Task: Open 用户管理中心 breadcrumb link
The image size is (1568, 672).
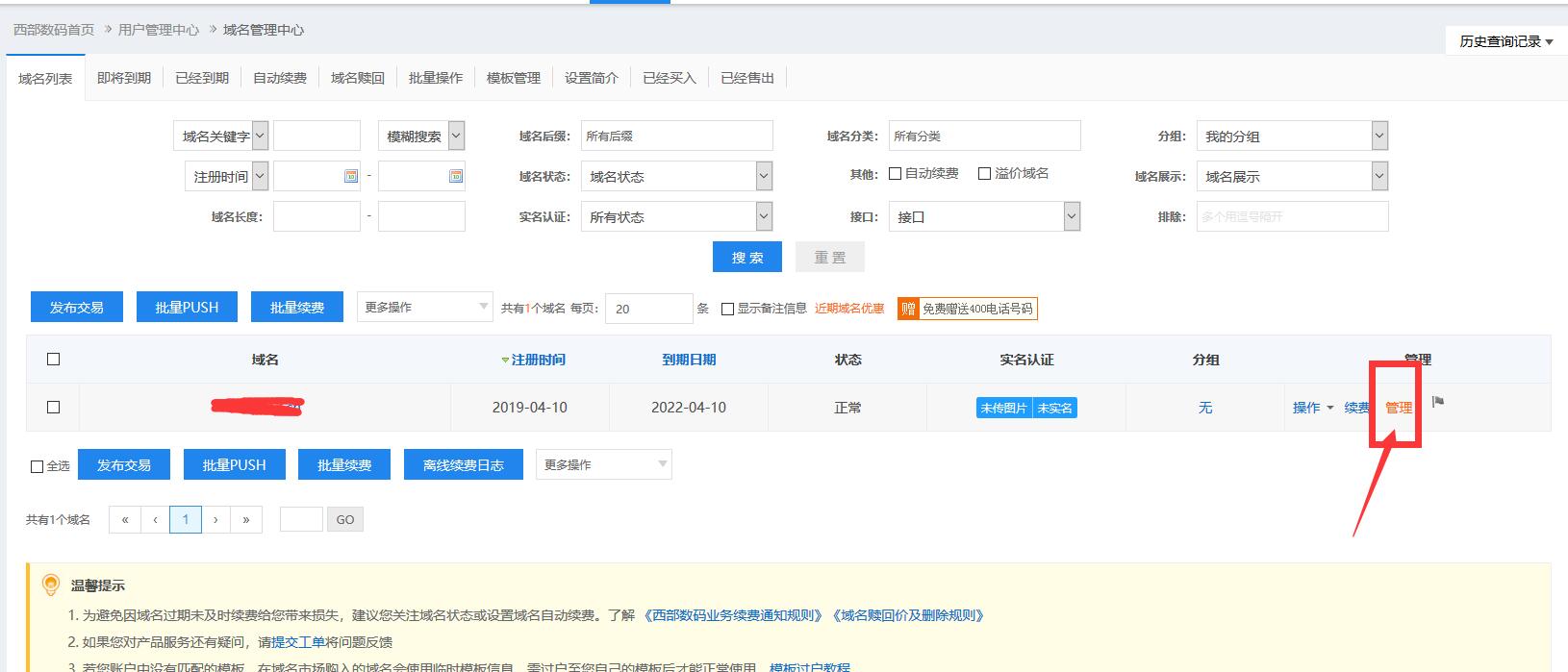Action: click(x=159, y=30)
